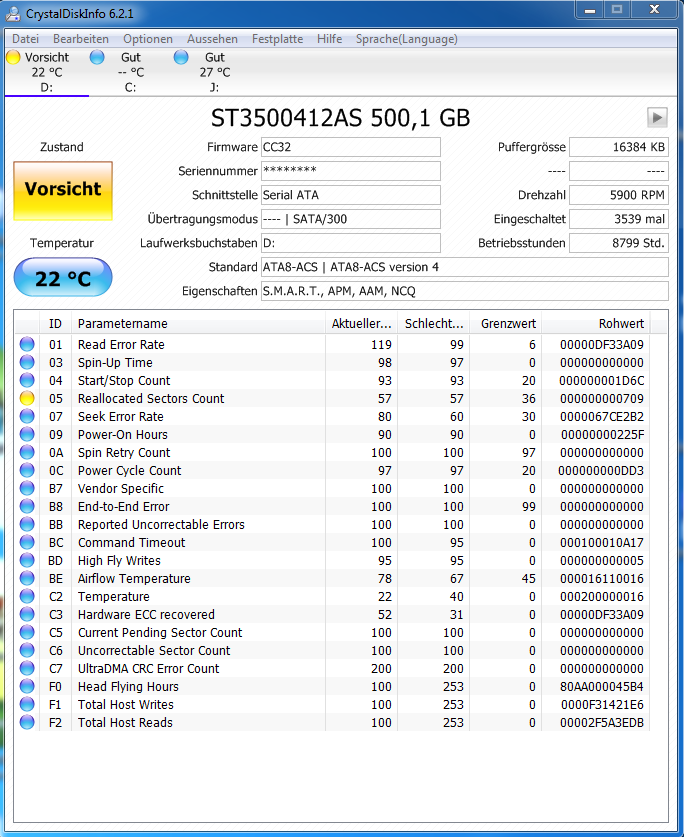The image size is (684, 837).
Task: Click yellow orb of Reallocated Sectors Count row
Action: (x=27, y=398)
